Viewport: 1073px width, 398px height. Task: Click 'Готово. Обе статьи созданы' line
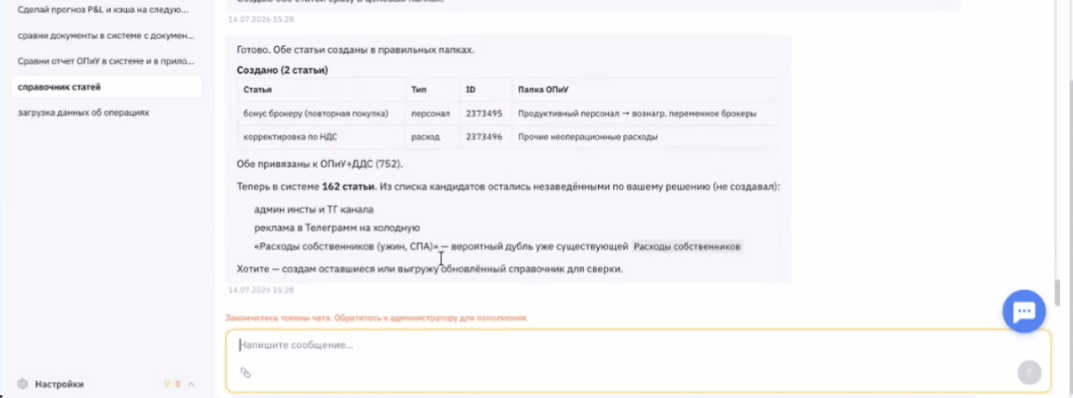(355, 50)
